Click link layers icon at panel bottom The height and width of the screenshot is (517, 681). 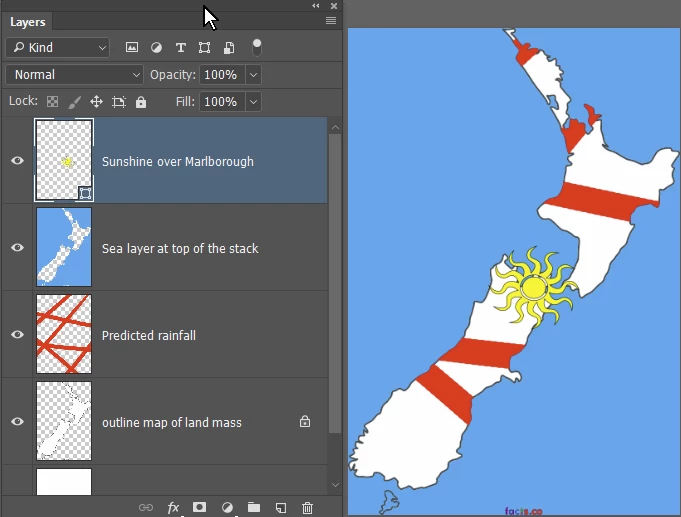coord(146,507)
